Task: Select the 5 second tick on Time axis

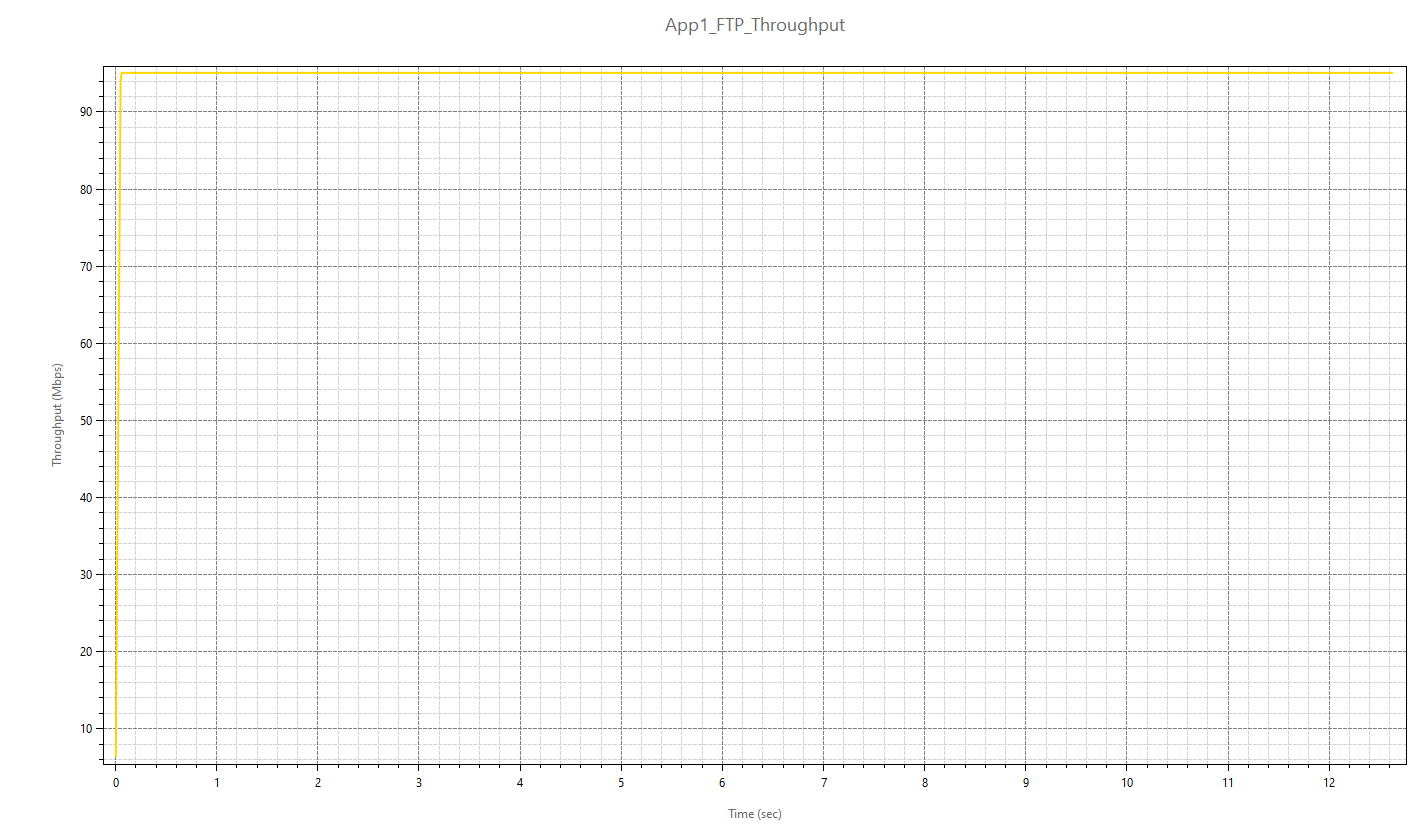Action: pyautogui.click(x=621, y=781)
